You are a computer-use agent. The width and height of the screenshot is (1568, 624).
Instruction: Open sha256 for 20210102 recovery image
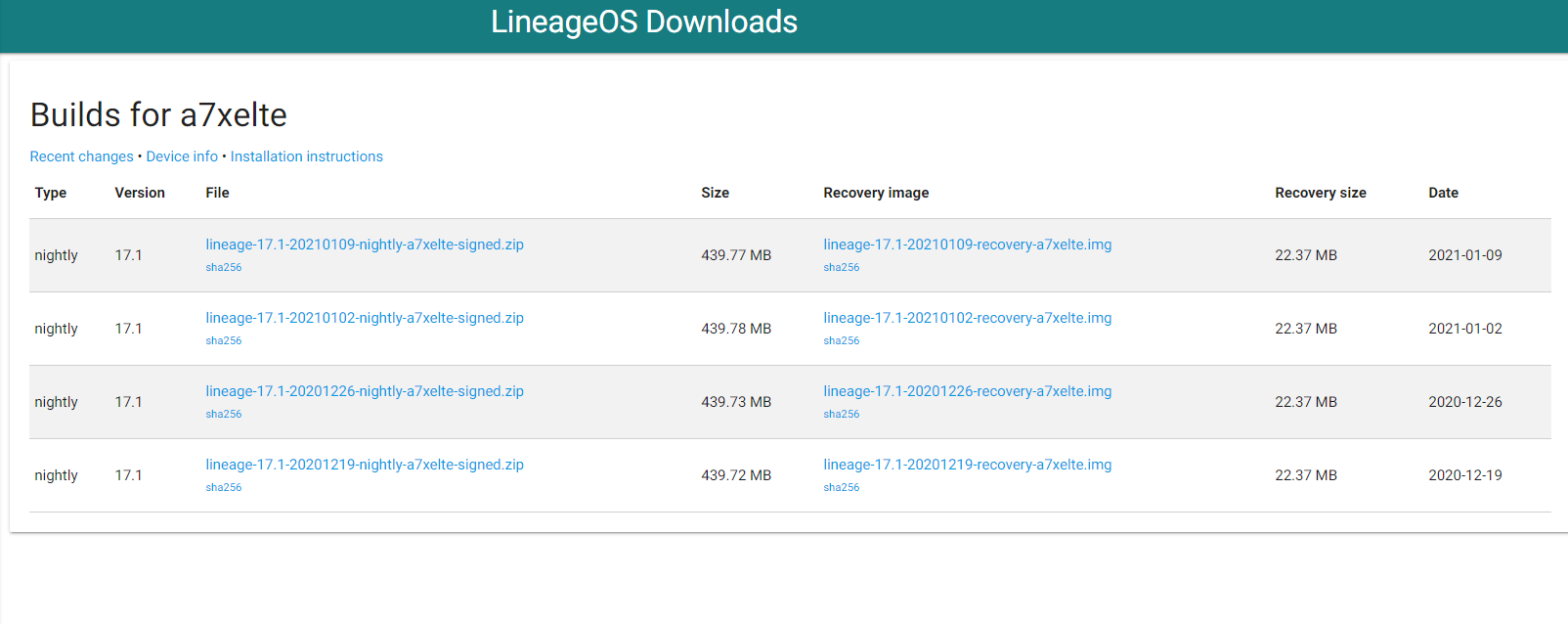coord(842,340)
